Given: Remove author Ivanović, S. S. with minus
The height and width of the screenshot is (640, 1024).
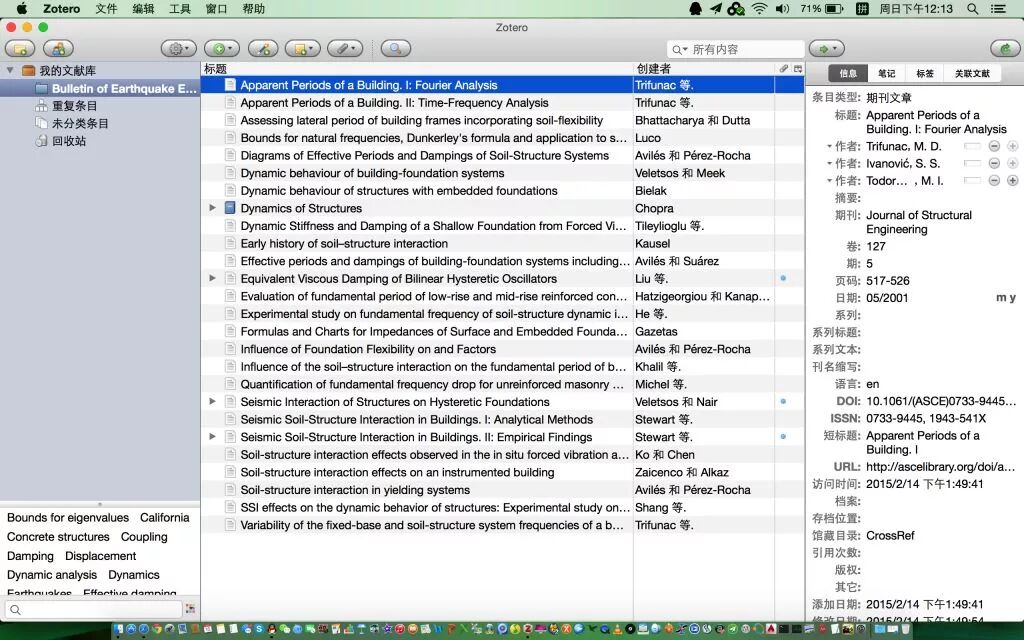Looking at the screenshot, I should [994, 163].
